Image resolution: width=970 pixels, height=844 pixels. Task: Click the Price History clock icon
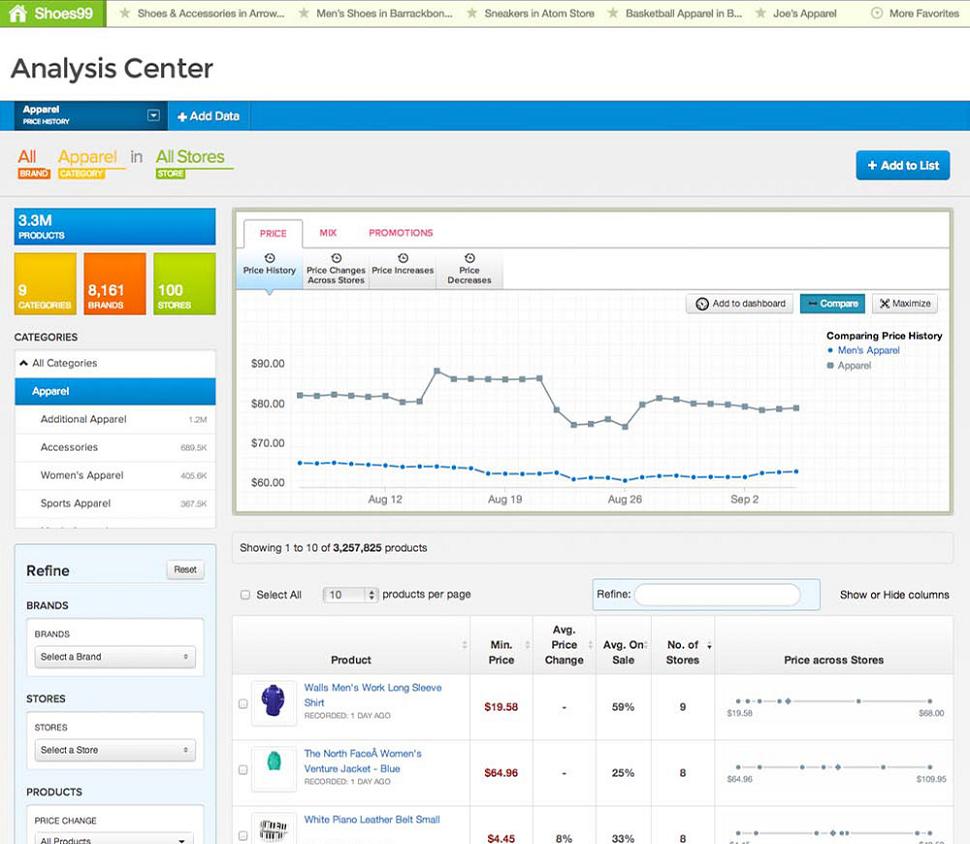coord(269,258)
